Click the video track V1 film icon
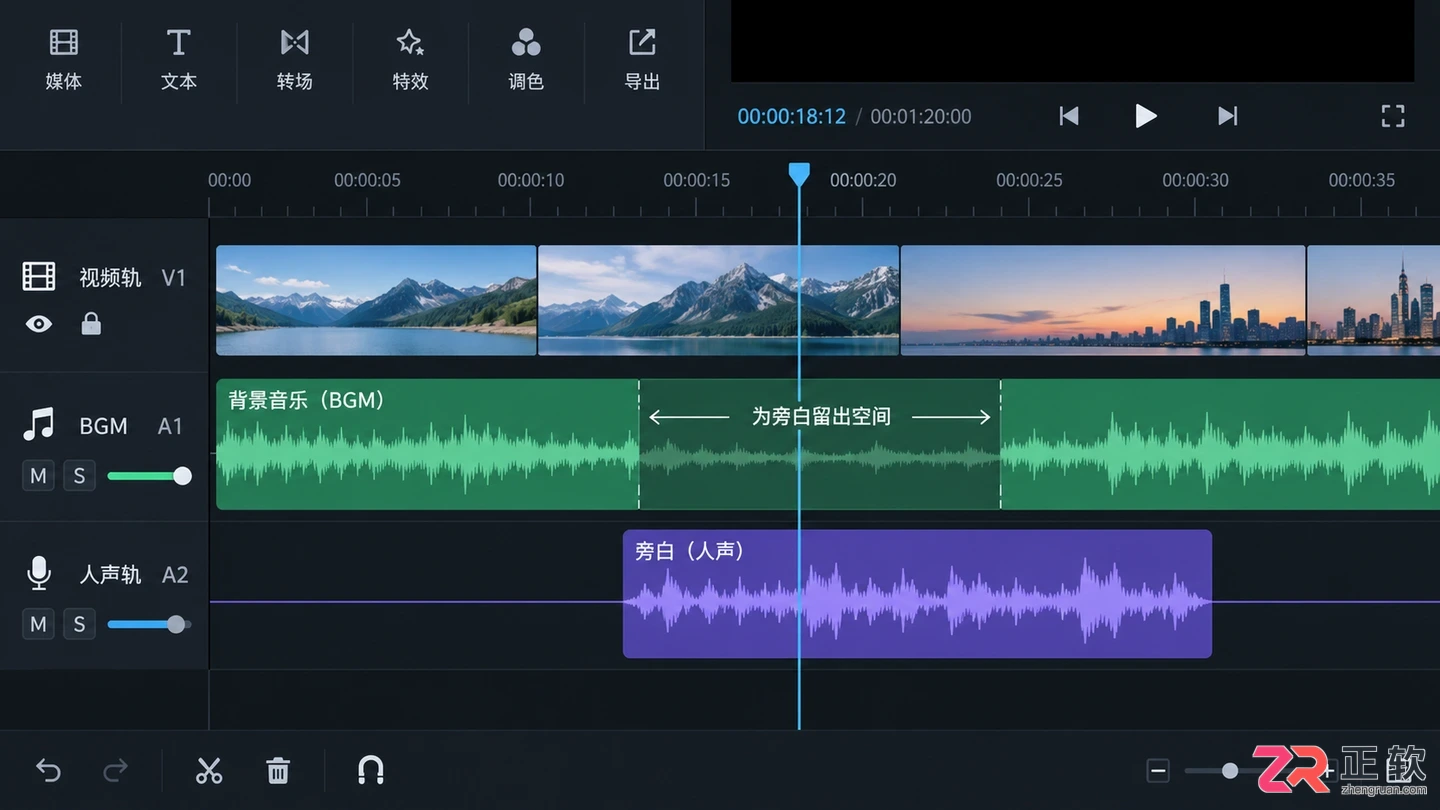 point(39,276)
